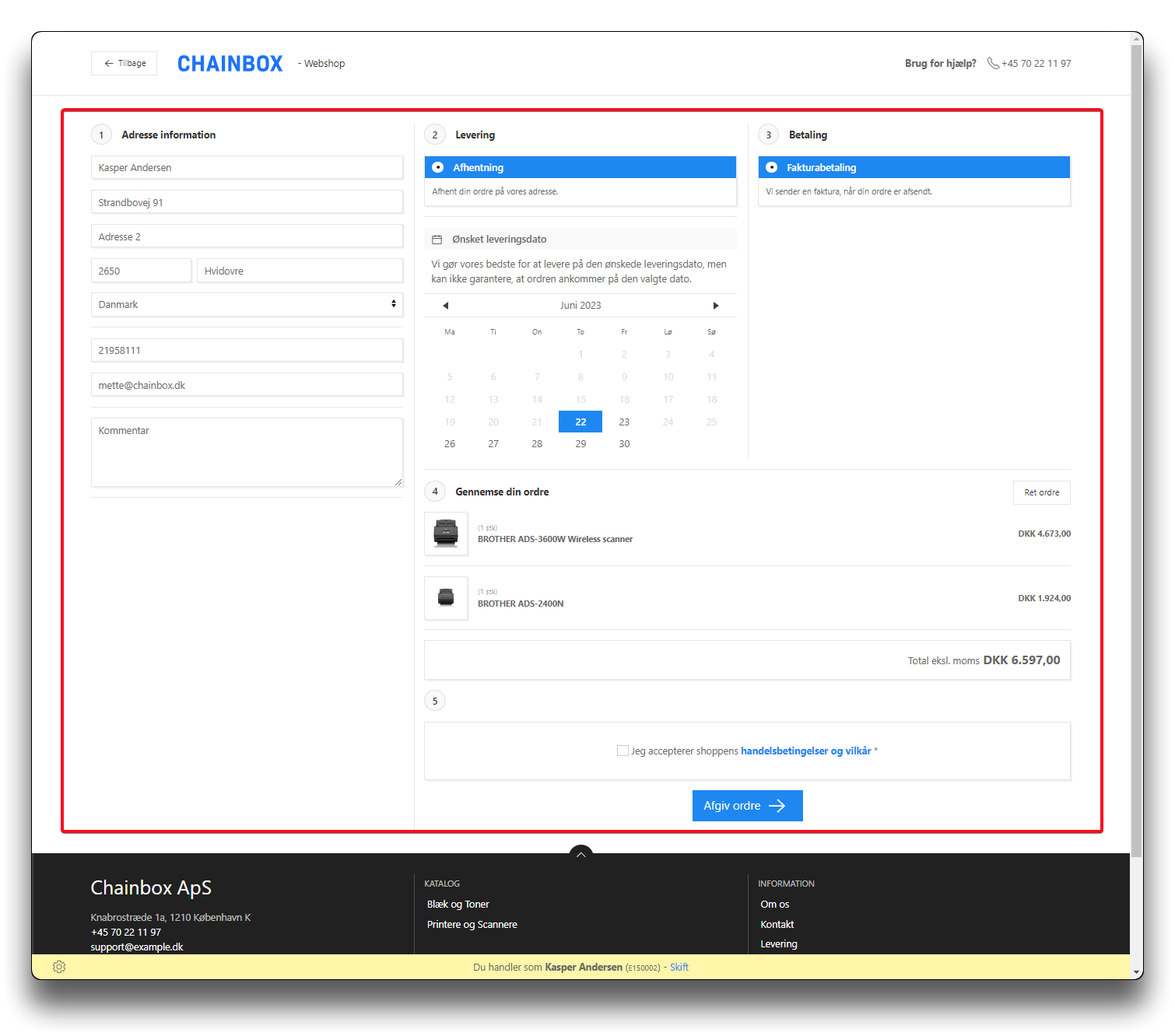
Task: Edit the city field Hvidovre
Action: [x=300, y=271]
